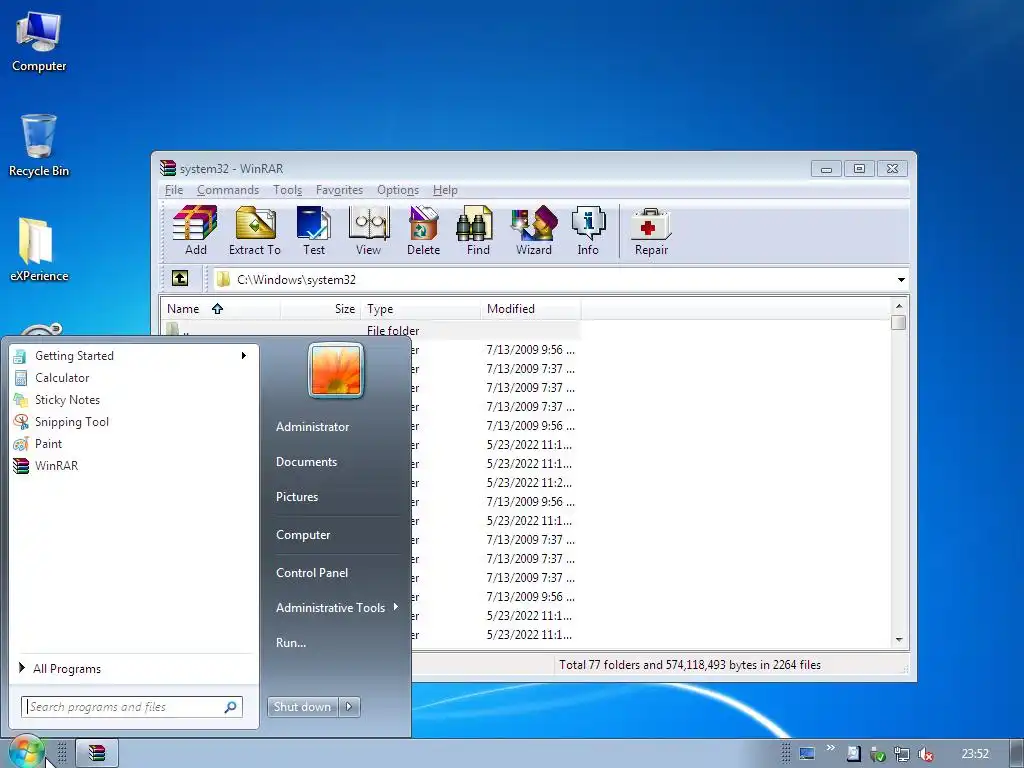This screenshot has width=1024, height=768.
Task: Click the WinRAR taskbar button
Action: click(x=97, y=754)
